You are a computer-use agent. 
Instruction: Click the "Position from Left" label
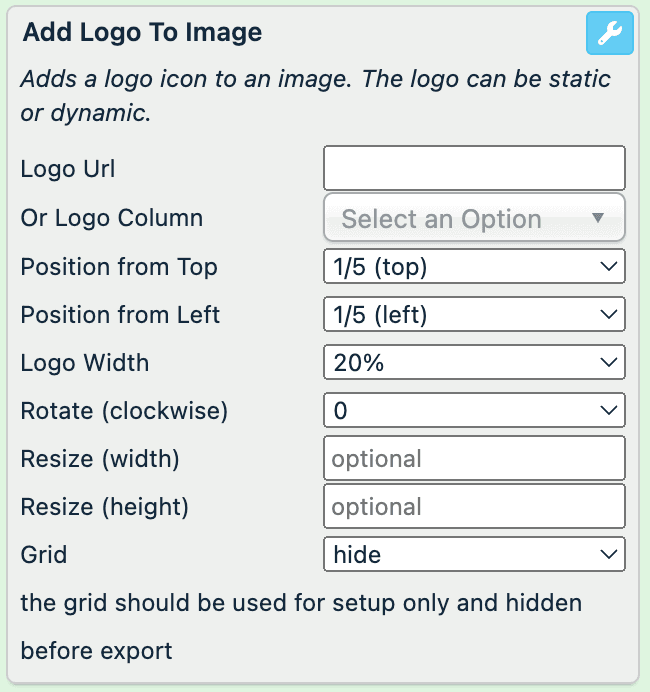coord(120,315)
